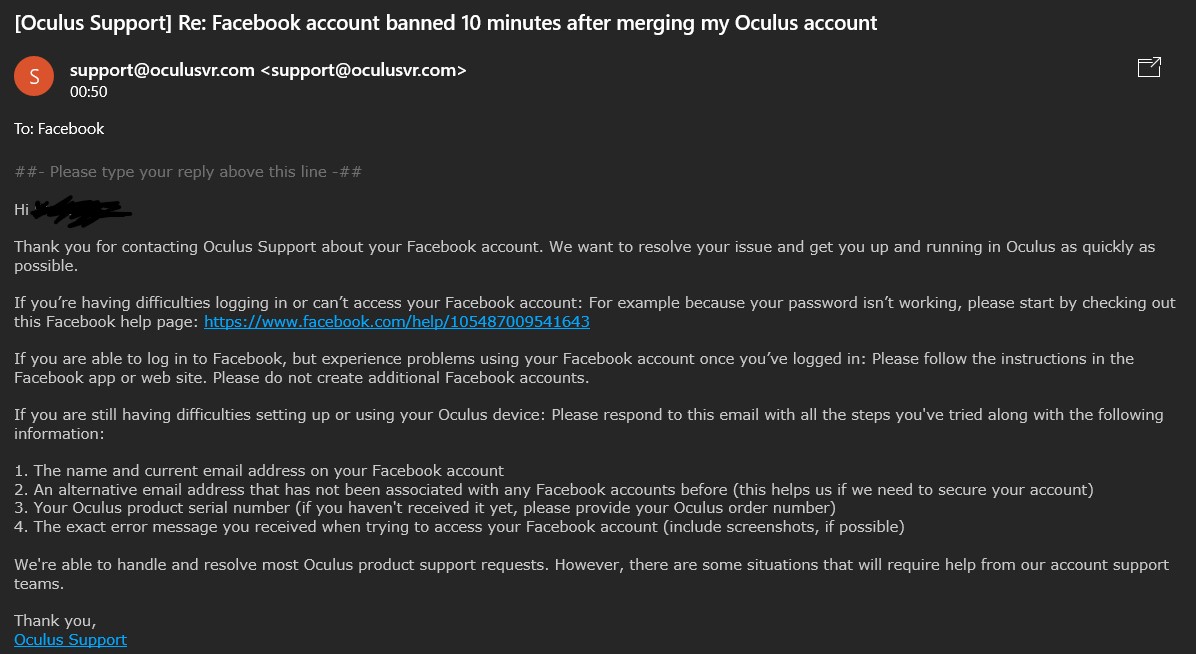The width and height of the screenshot is (1196, 654).
Task: Click the orange sender avatar "S"
Action: tap(34, 76)
